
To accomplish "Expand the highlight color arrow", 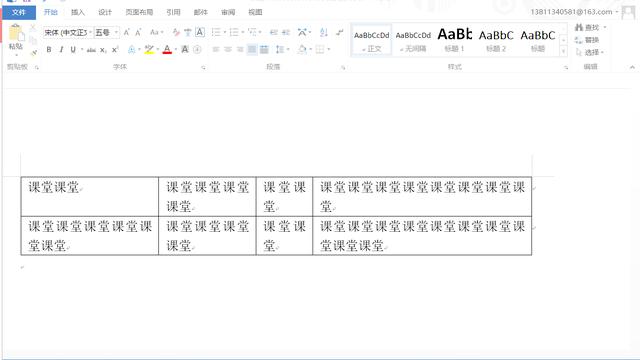I will (158, 50).
